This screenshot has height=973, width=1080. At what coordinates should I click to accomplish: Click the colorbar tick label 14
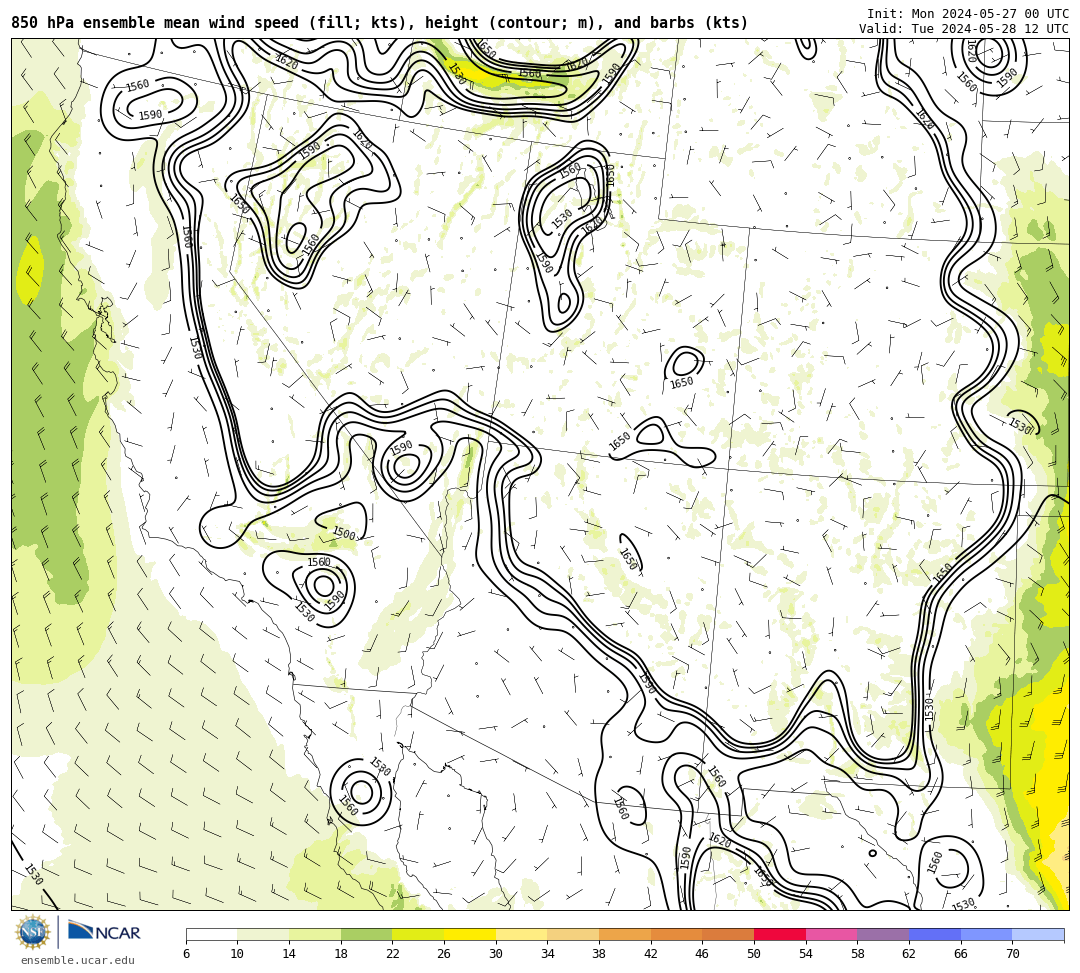click(289, 954)
